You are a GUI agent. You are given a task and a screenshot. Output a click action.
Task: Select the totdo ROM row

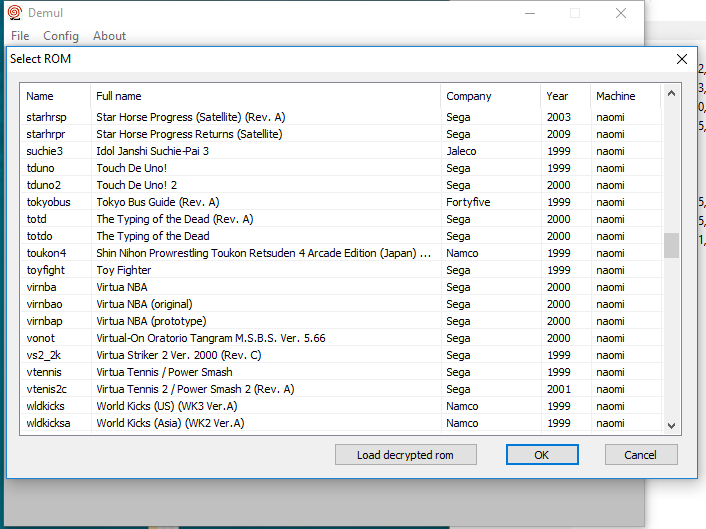(x=341, y=236)
